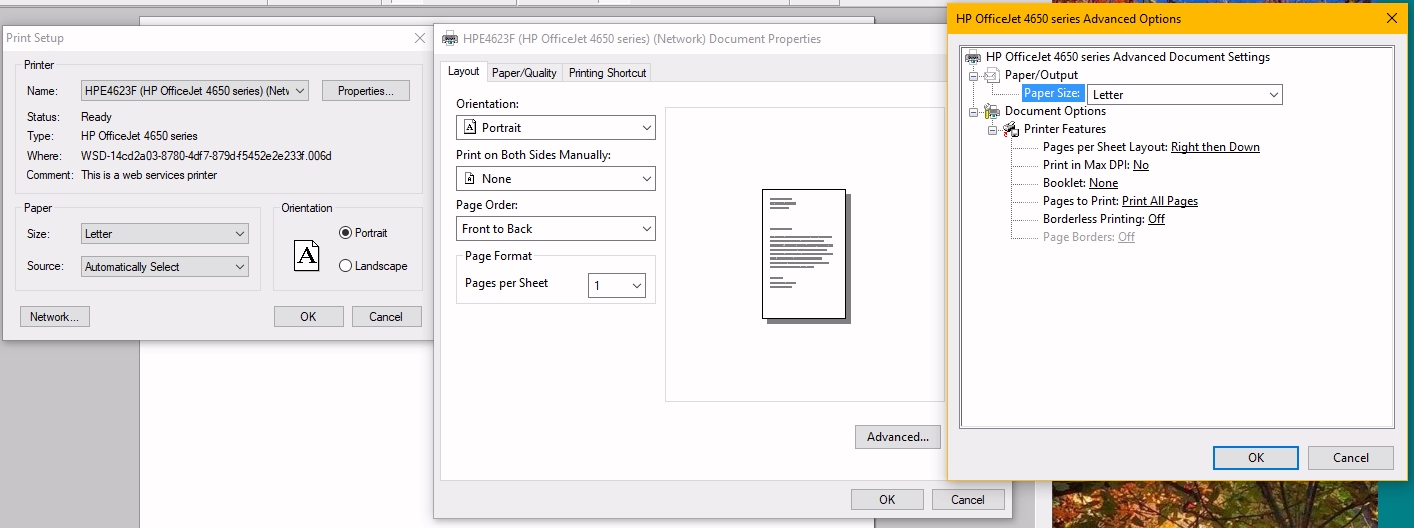Click the Paper/Output envelope icon

[992, 75]
